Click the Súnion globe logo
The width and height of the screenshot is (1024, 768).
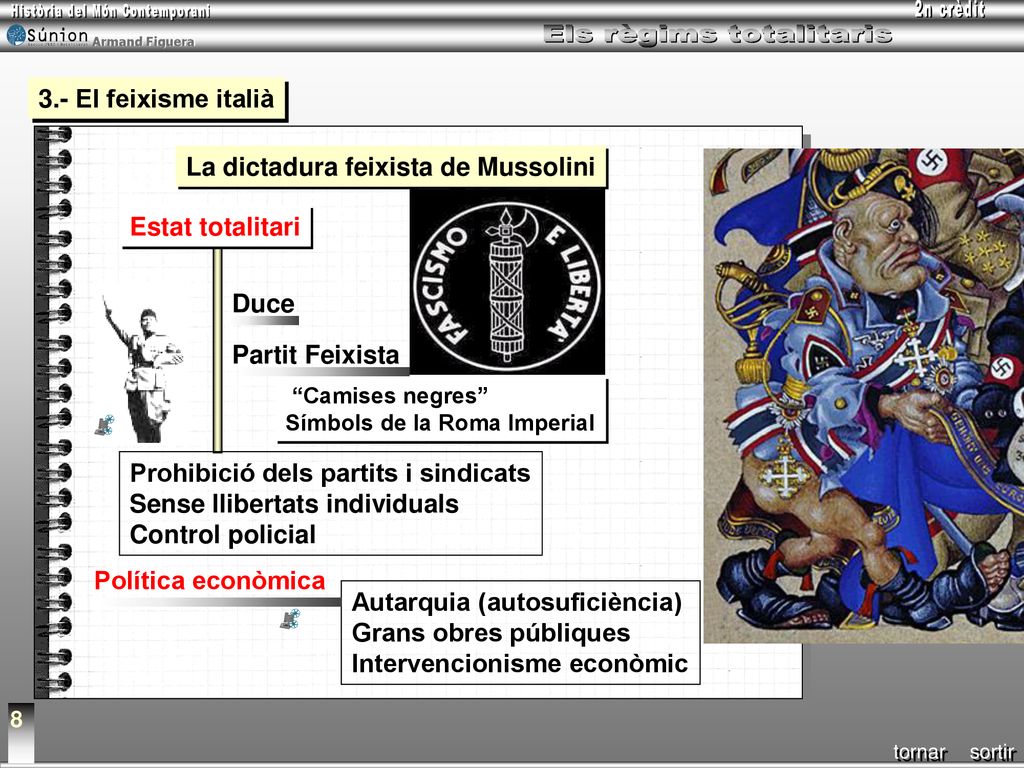(16, 35)
